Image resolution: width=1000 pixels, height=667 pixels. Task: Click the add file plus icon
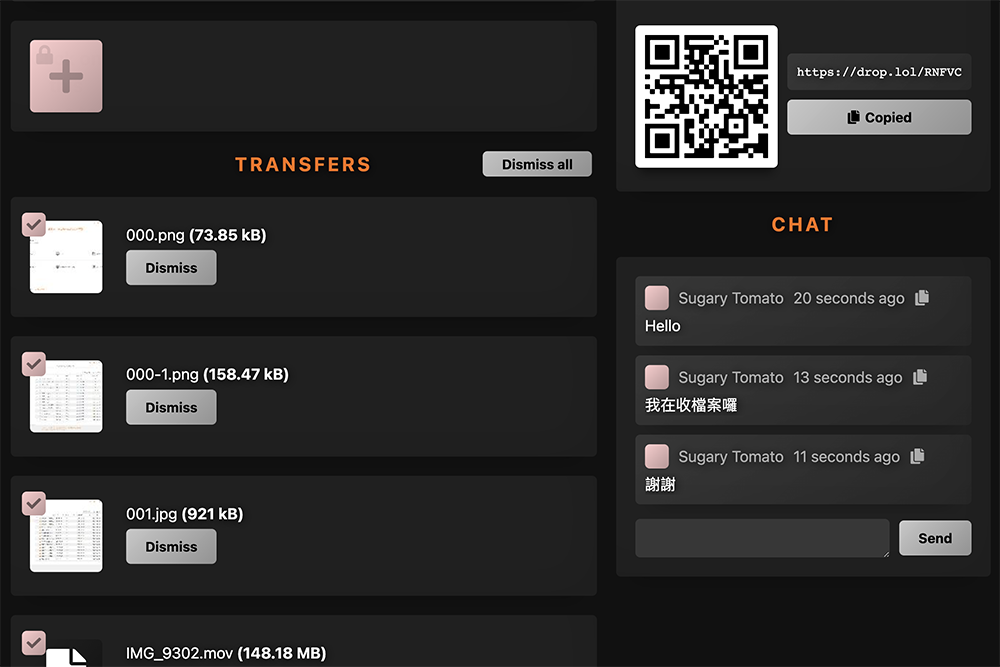(x=66, y=77)
